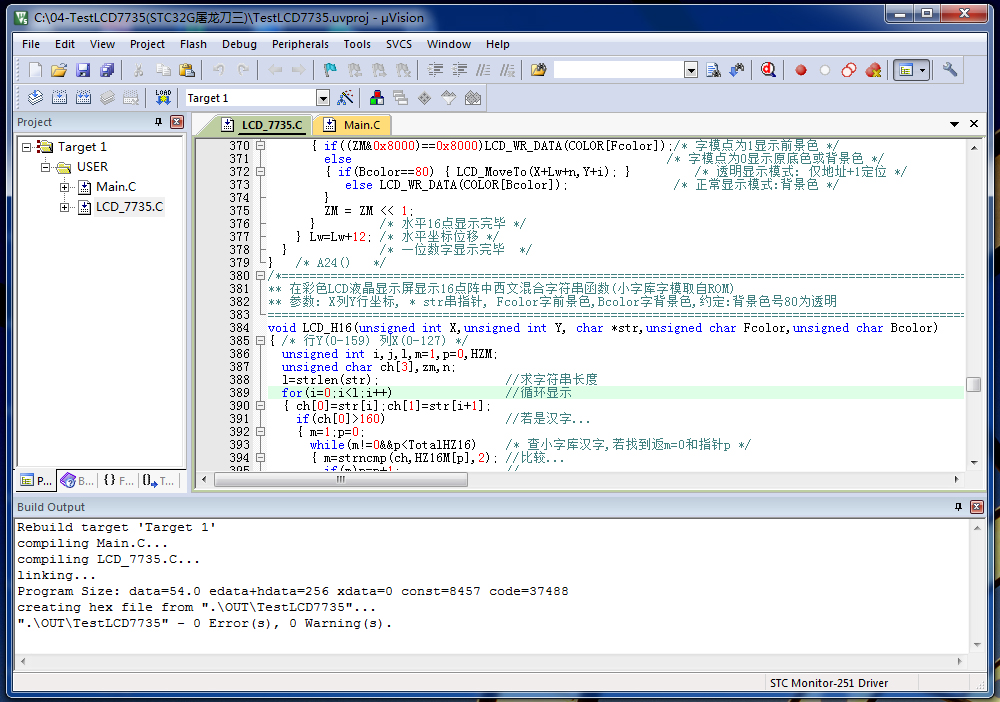This screenshot has height=702, width=1000.
Task: Open Options for Target wand icon
Action: [x=345, y=98]
